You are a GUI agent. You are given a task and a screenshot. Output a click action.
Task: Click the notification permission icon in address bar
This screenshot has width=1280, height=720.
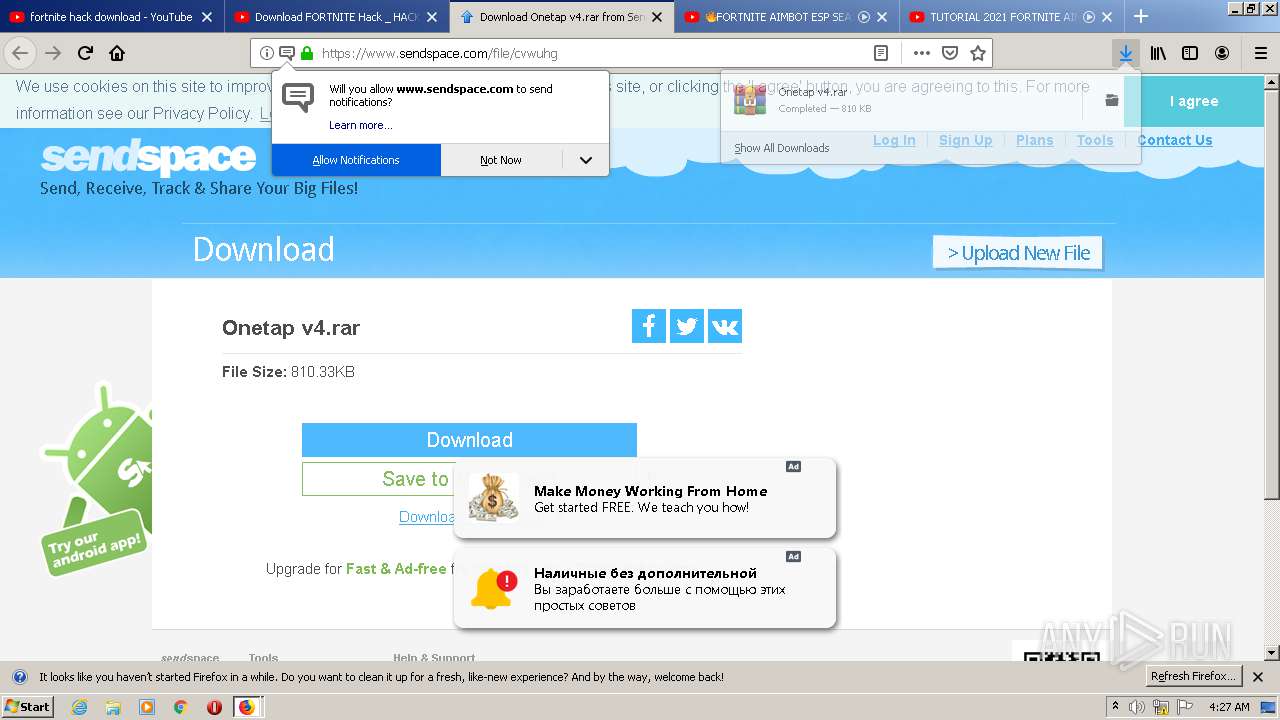coord(286,53)
